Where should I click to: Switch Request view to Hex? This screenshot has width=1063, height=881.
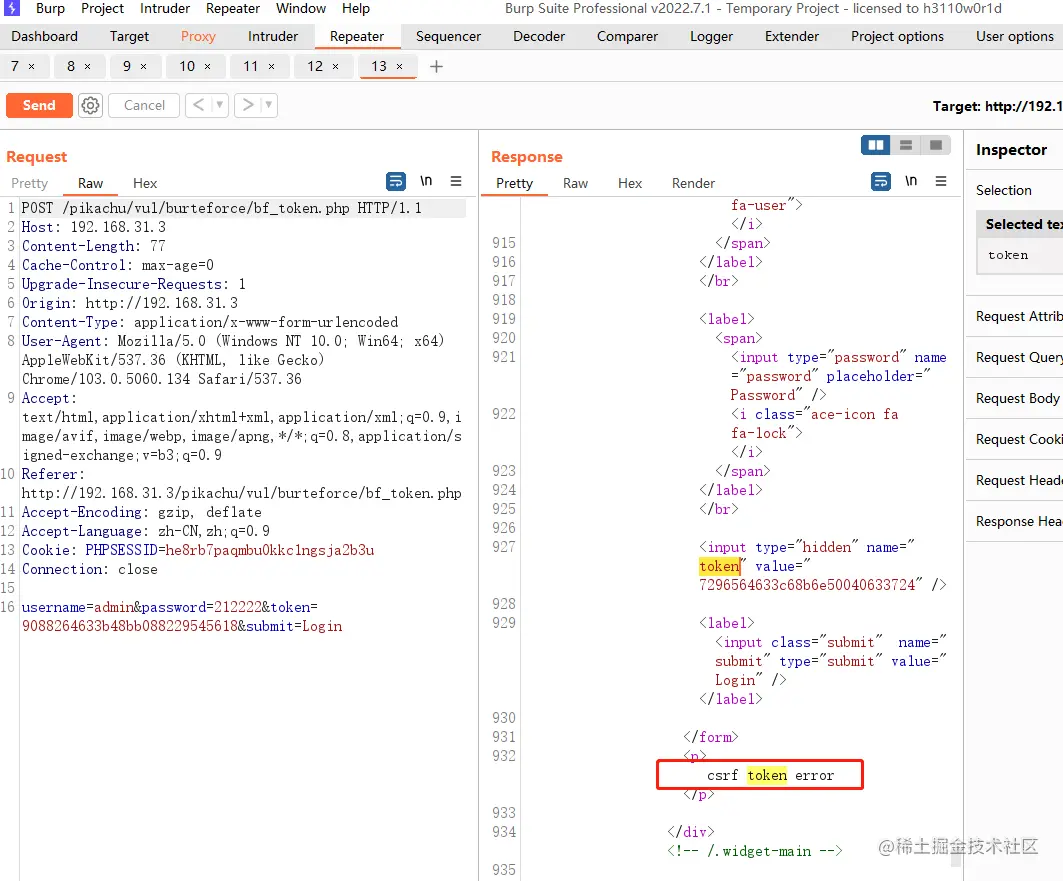pos(144,183)
